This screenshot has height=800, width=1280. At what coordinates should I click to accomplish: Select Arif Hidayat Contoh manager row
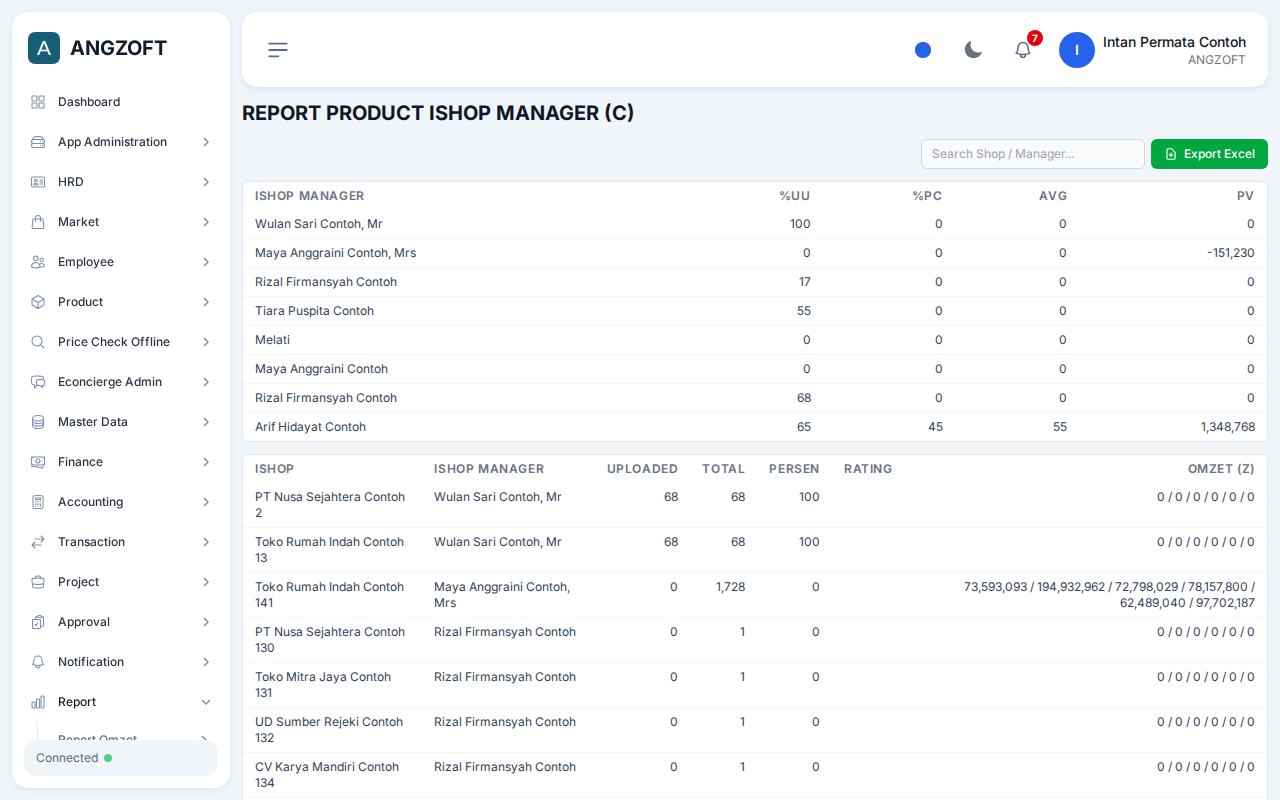(x=755, y=427)
